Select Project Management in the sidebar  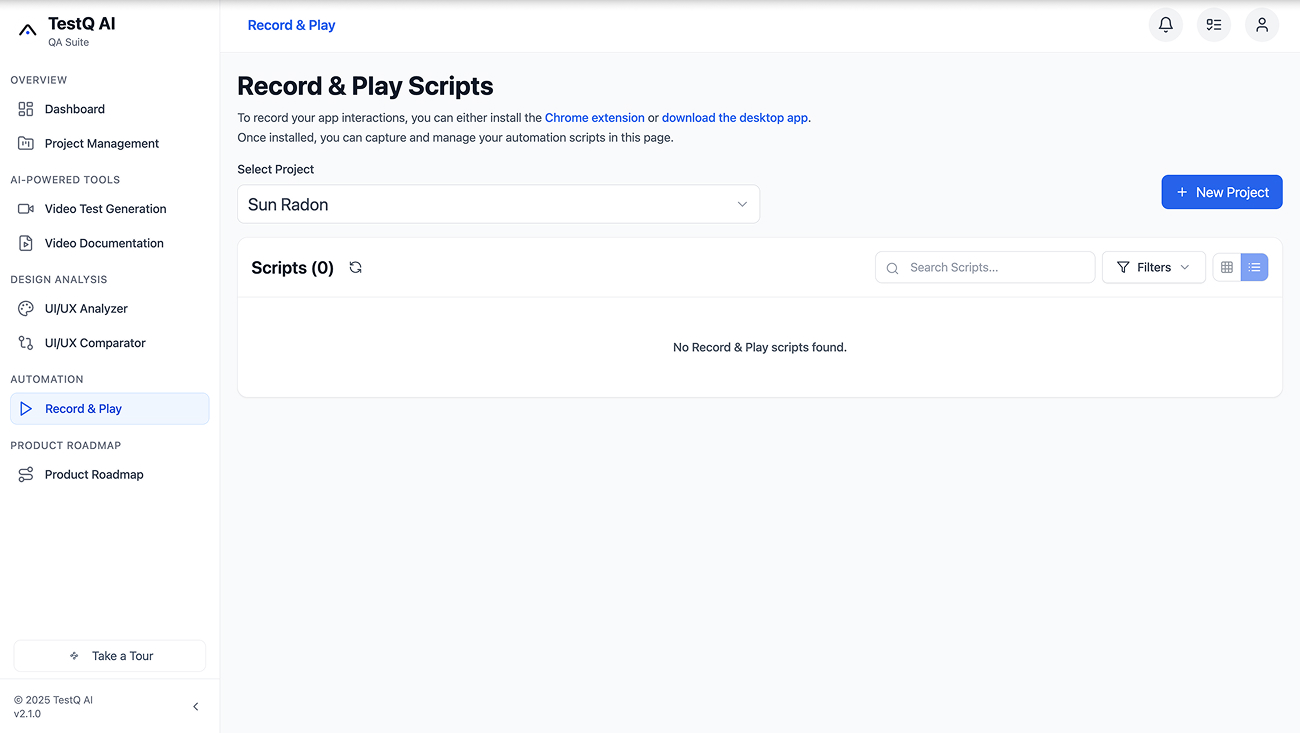[x=101, y=143]
